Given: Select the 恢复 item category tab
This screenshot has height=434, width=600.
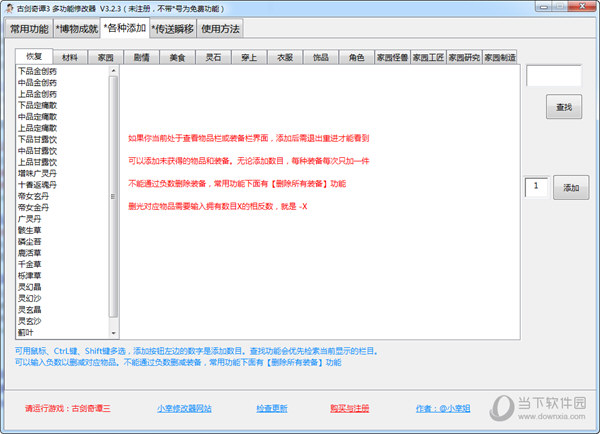Looking at the screenshot, I should click(x=34, y=56).
